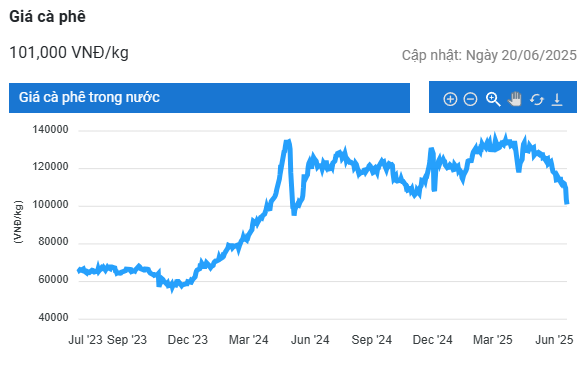
Task: Select the magnifier selection zoom tool
Action: point(493,99)
